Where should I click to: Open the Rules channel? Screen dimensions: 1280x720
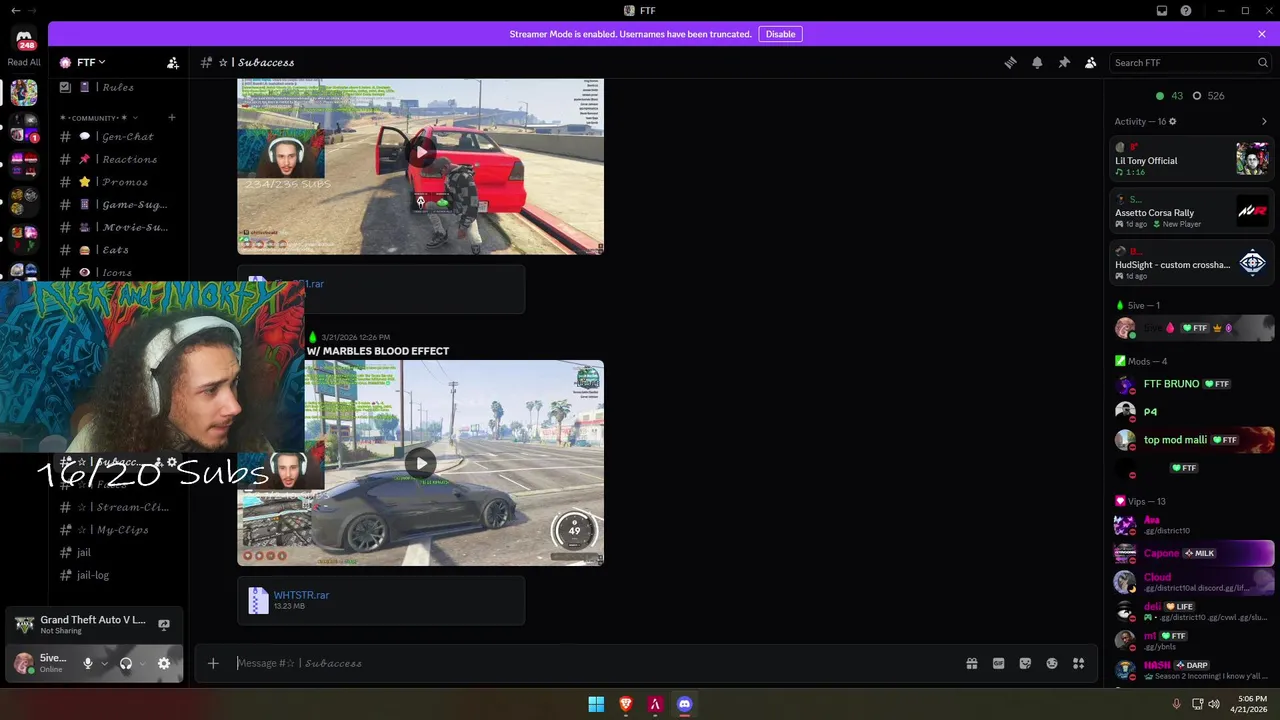pyautogui.click(x=116, y=87)
